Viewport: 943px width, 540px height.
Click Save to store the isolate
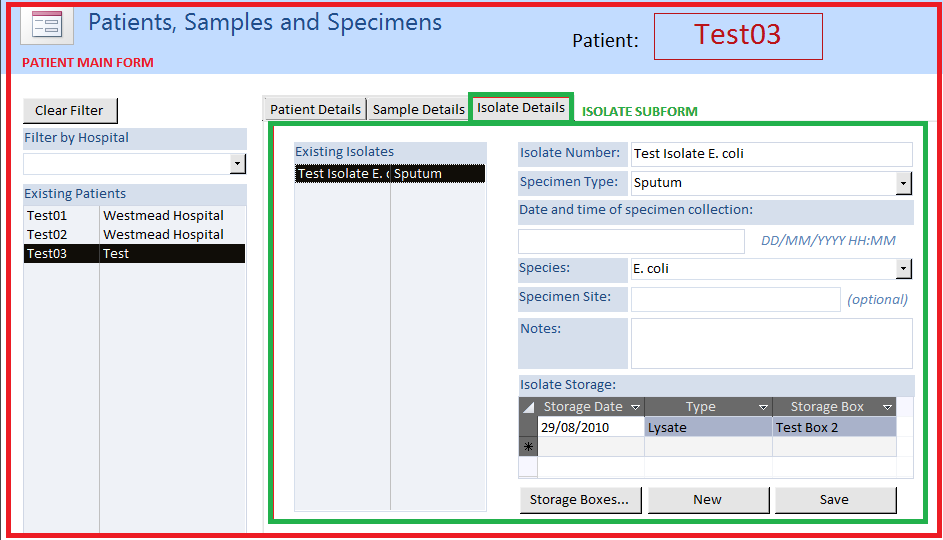pos(835,500)
